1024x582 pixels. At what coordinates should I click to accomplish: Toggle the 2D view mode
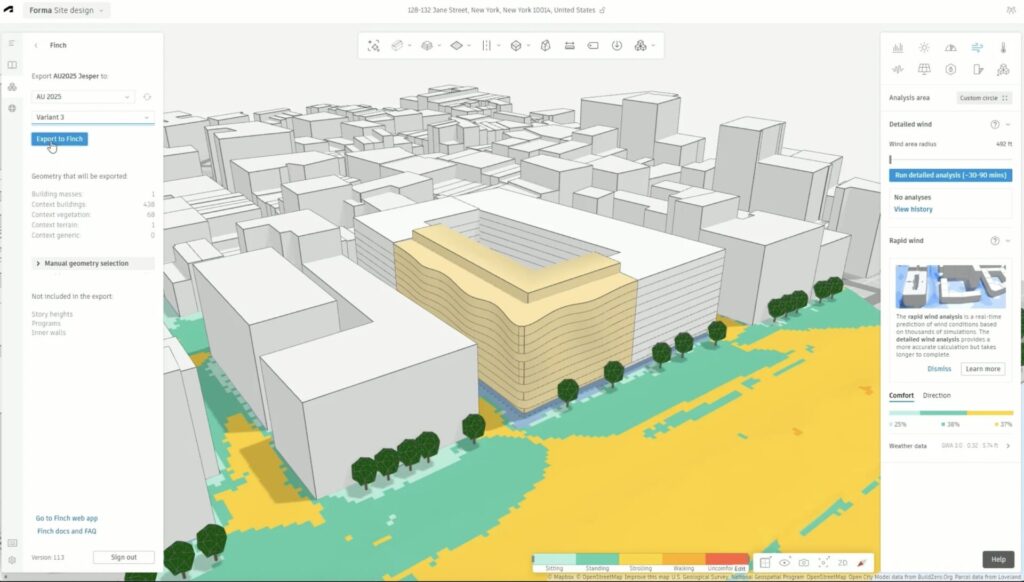pos(843,563)
